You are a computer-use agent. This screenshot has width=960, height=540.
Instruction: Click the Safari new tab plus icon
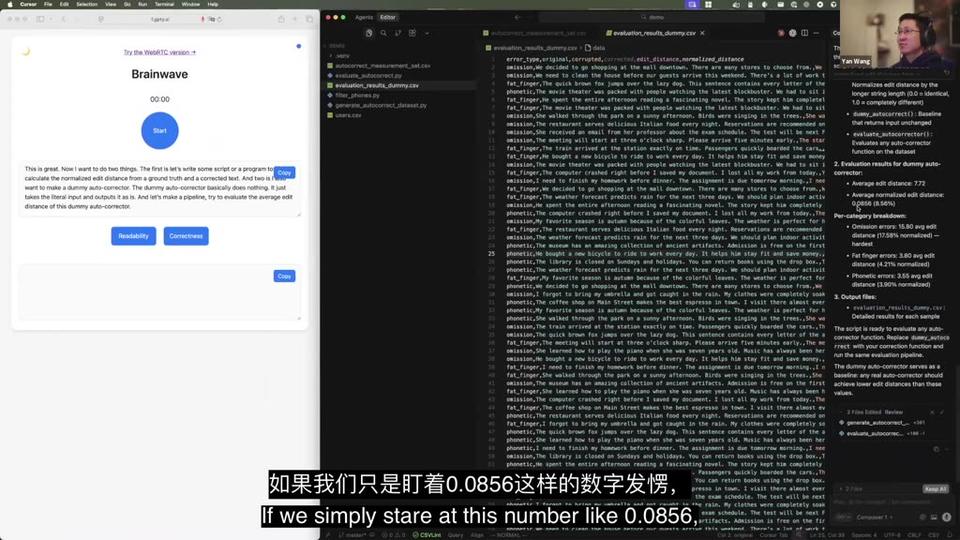tap(295, 19)
